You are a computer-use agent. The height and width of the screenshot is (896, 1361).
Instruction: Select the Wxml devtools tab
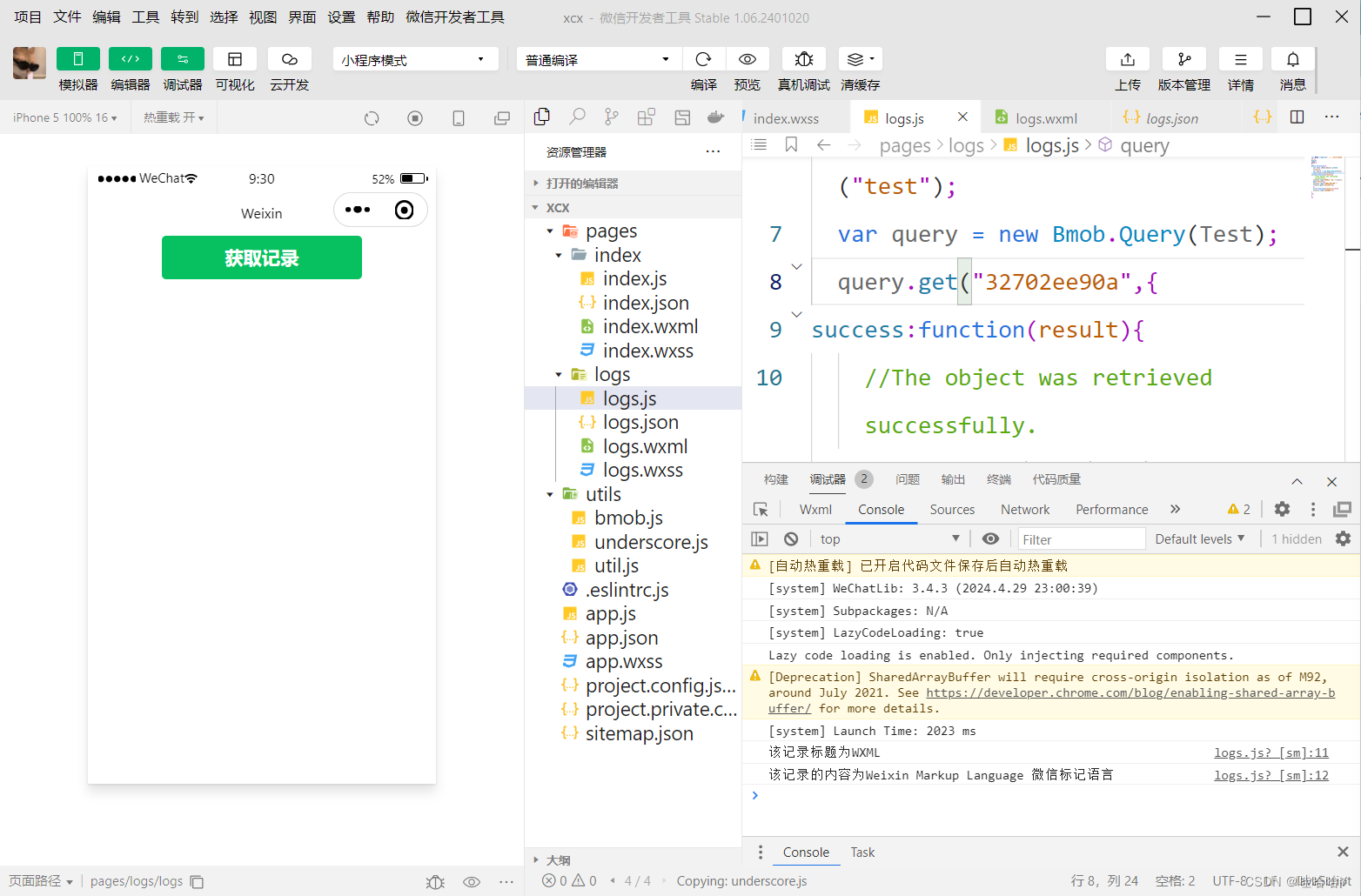click(x=815, y=510)
